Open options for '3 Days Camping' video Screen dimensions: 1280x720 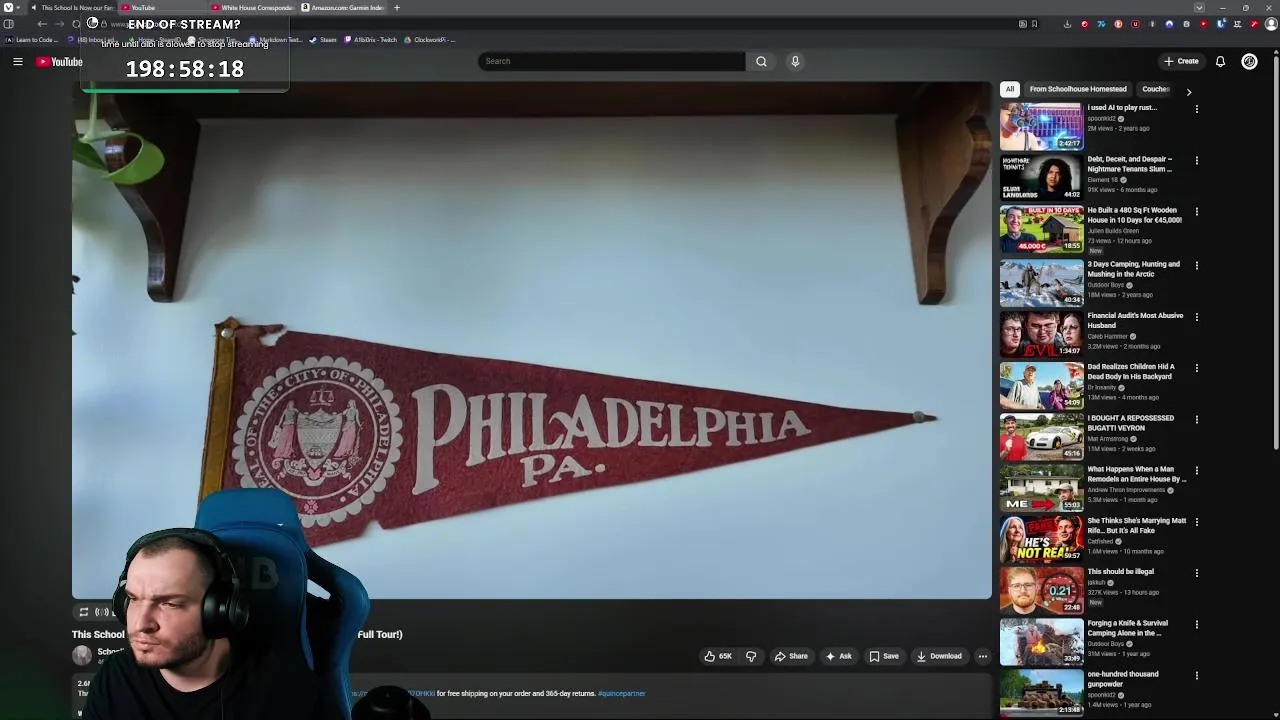tap(1197, 265)
